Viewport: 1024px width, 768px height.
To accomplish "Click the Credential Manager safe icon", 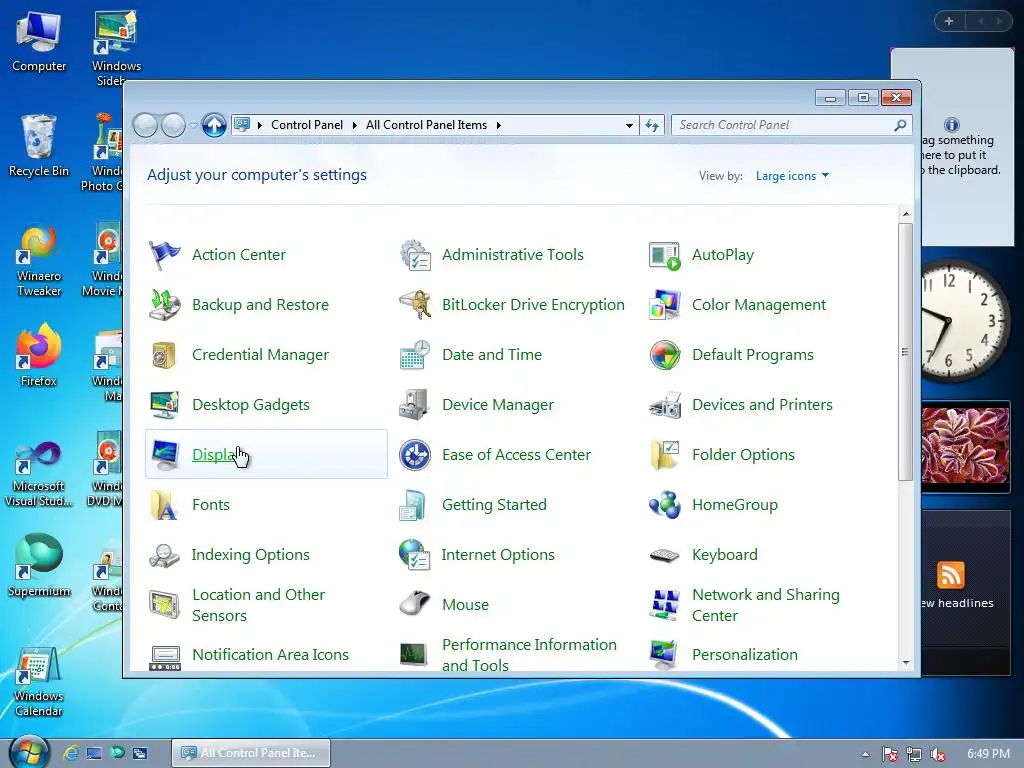I will [165, 355].
